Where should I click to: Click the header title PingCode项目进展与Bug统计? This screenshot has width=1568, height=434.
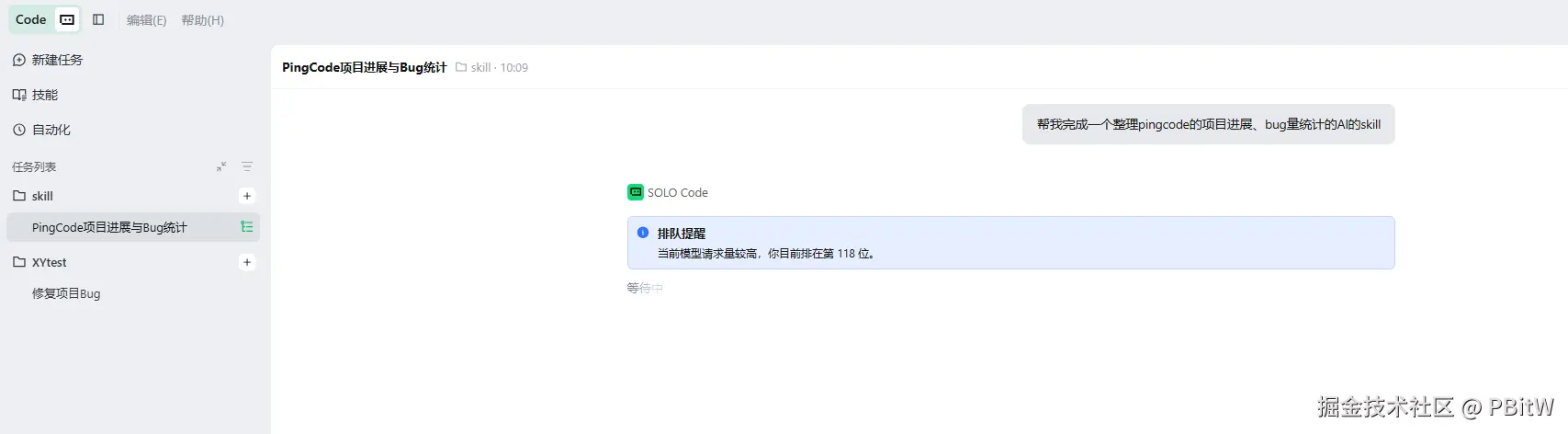365,67
